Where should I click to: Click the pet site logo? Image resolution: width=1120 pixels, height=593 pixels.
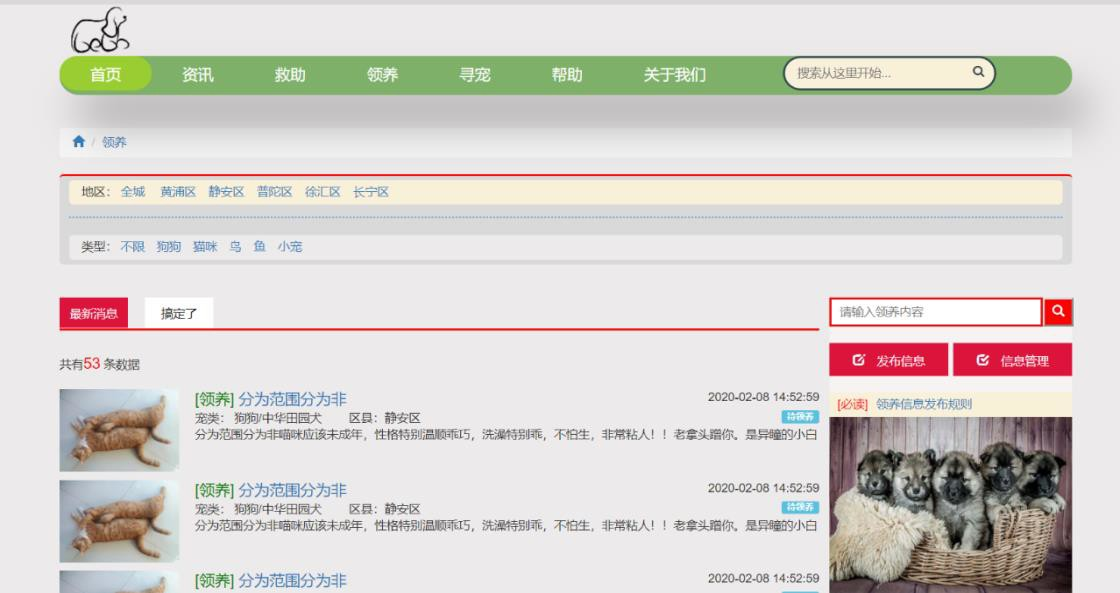tap(100, 31)
